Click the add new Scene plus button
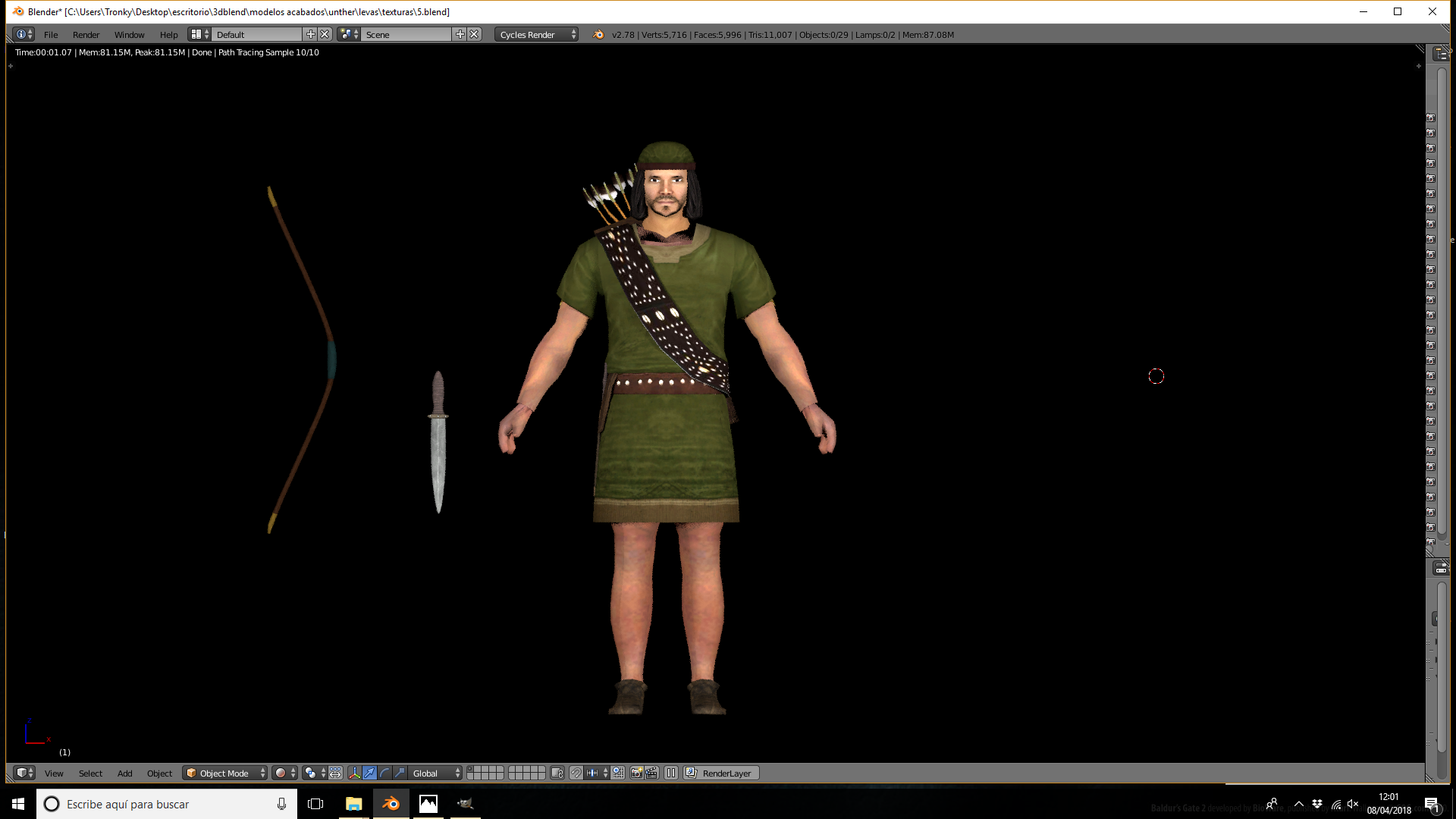Viewport: 1456px width, 819px height. (460, 34)
